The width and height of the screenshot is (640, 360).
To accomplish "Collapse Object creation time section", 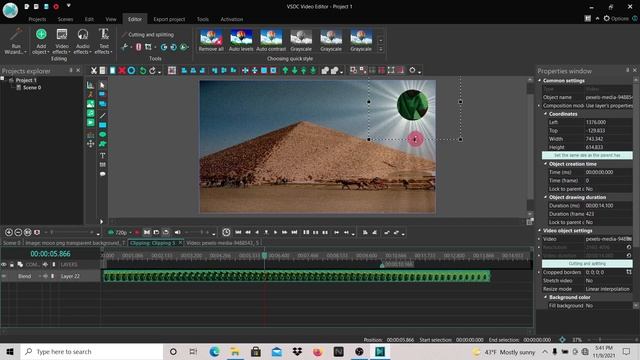I will tap(545, 164).
